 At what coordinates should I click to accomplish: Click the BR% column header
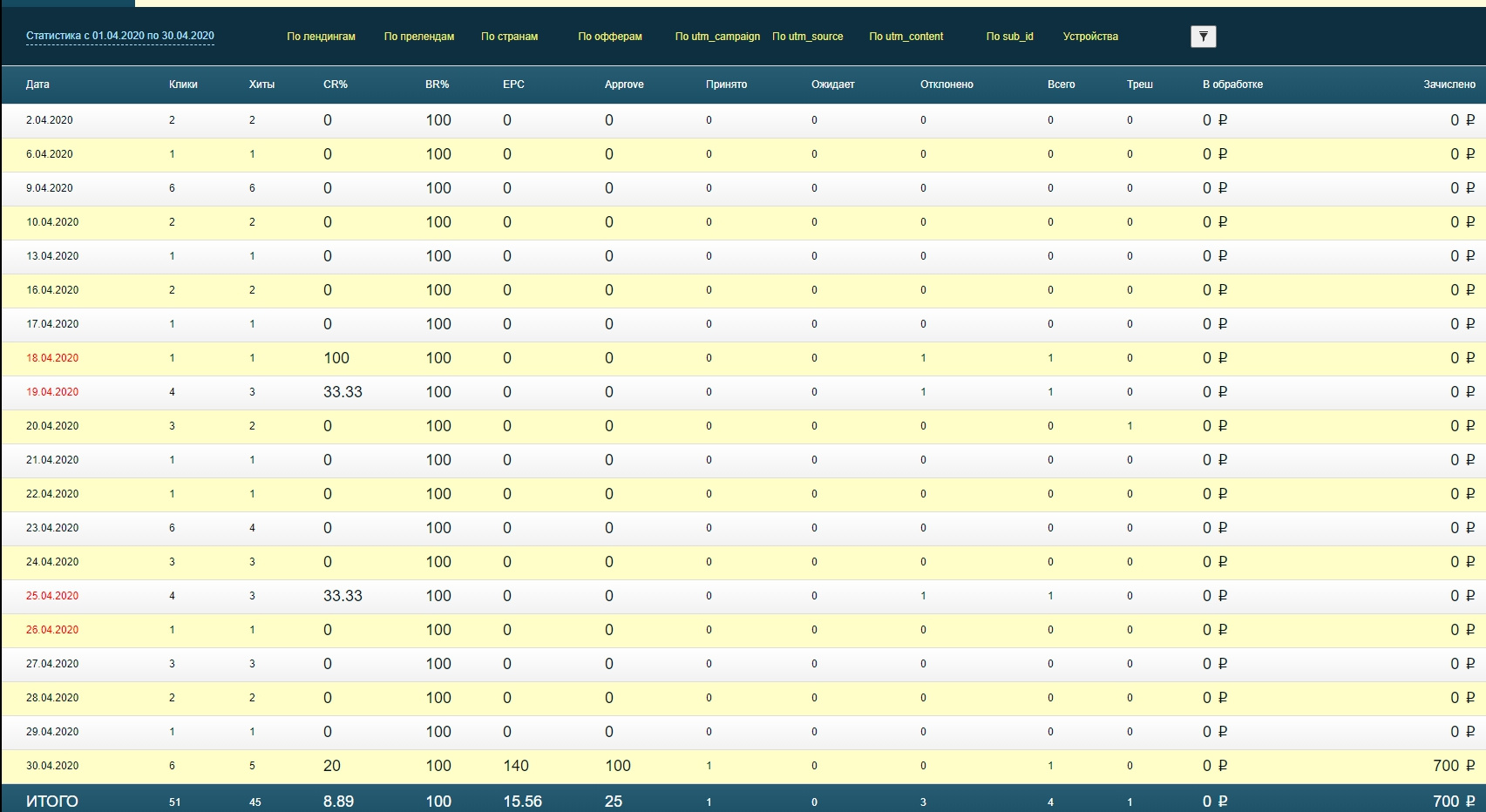point(438,85)
